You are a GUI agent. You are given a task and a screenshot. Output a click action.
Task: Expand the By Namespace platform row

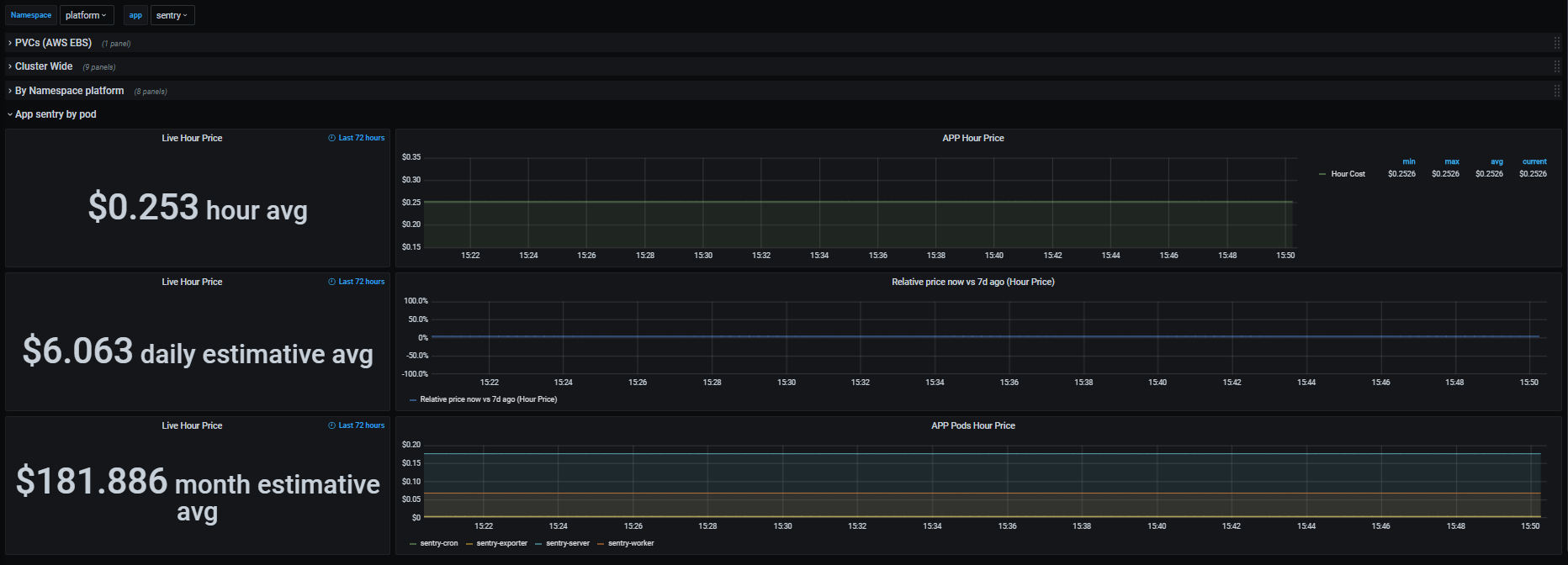69,91
